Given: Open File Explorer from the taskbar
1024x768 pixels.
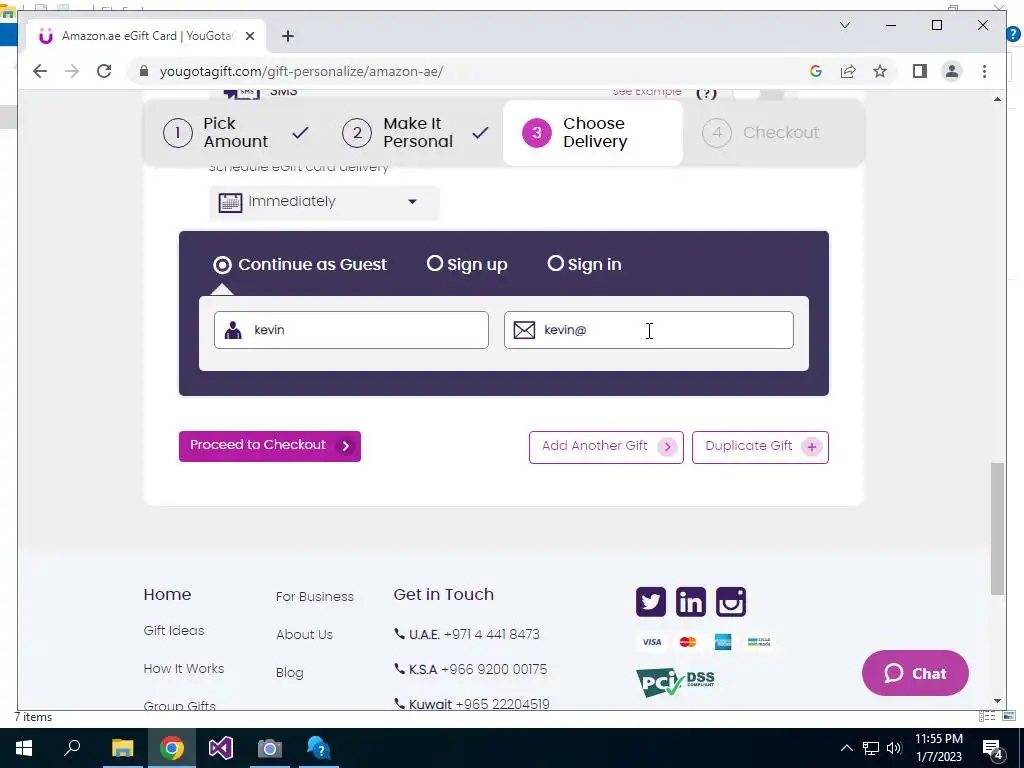Looking at the screenshot, I should point(122,748).
